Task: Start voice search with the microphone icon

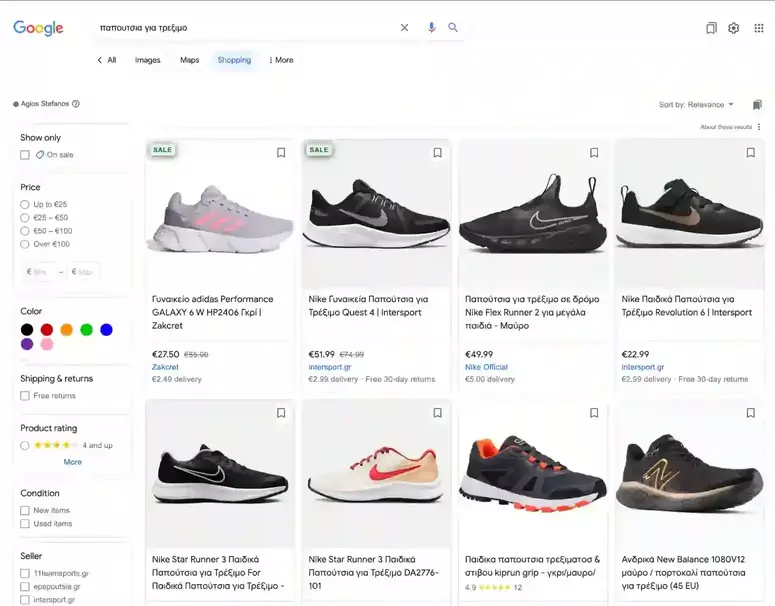Action: click(x=431, y=28)
